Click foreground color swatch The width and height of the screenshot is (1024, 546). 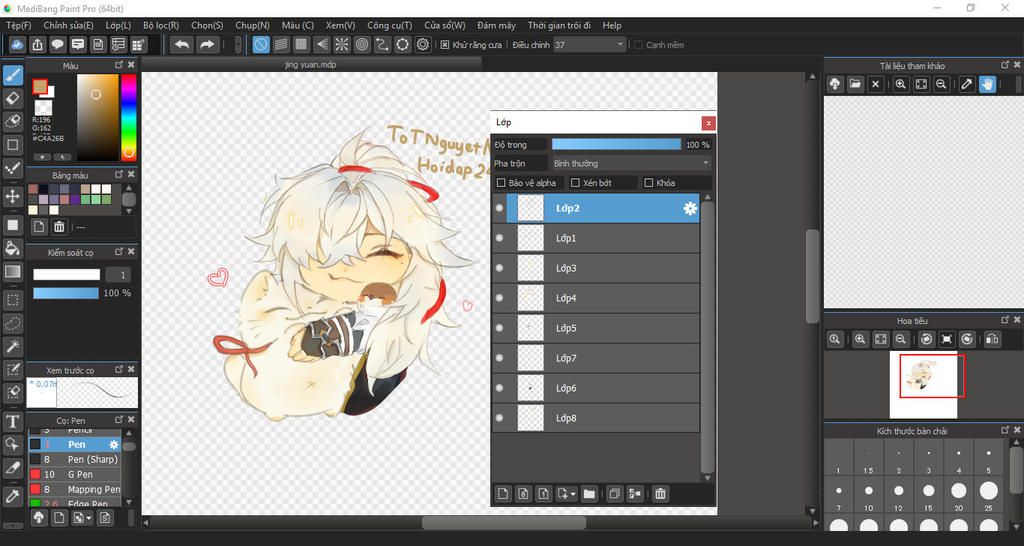pyautogui.click(x=40, y=87)
